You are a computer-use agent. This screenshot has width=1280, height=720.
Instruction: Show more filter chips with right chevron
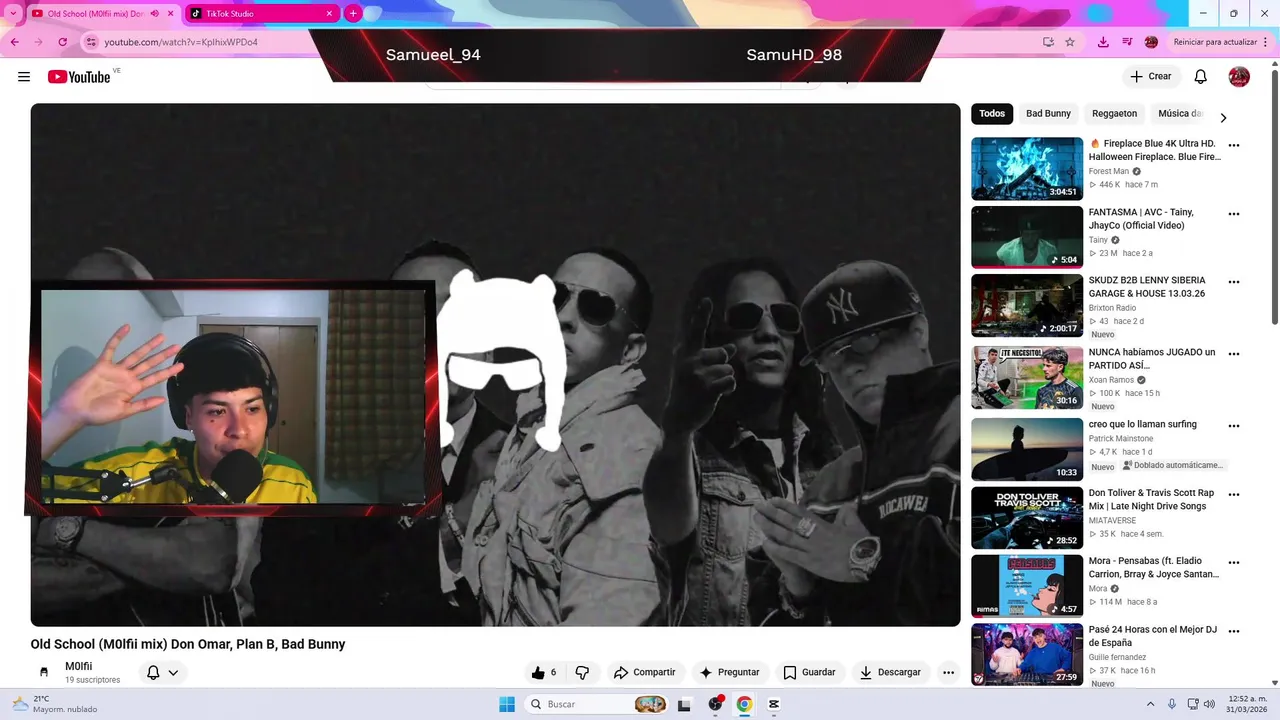[1223, 117]
